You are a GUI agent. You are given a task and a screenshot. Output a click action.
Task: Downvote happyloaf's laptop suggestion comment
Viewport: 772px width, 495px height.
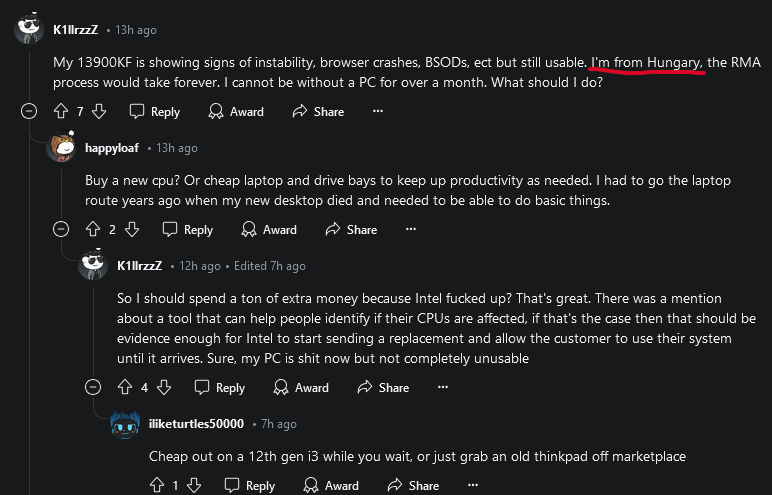pos(131,230)
